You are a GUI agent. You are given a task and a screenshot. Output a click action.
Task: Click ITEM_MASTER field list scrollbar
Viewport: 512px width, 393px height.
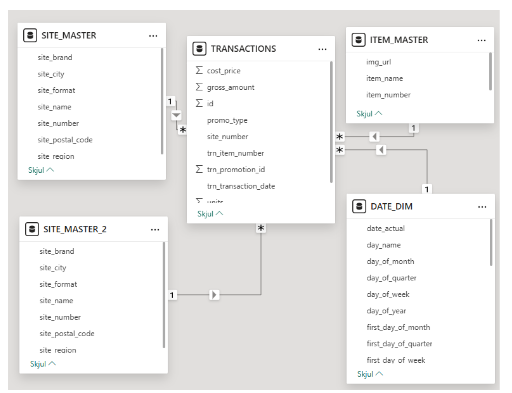[490, 71]
